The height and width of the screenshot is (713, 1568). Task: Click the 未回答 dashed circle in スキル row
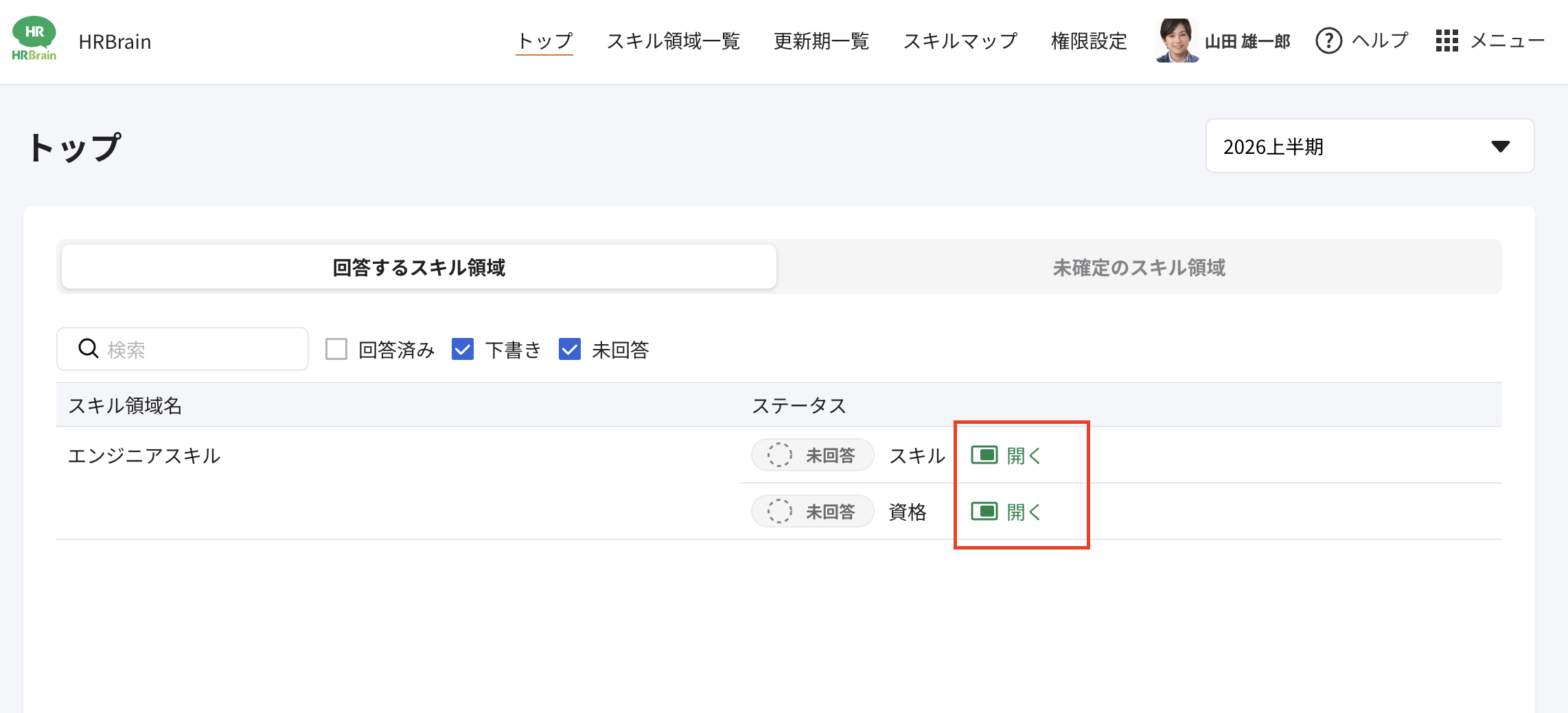(x=779, y=455)
